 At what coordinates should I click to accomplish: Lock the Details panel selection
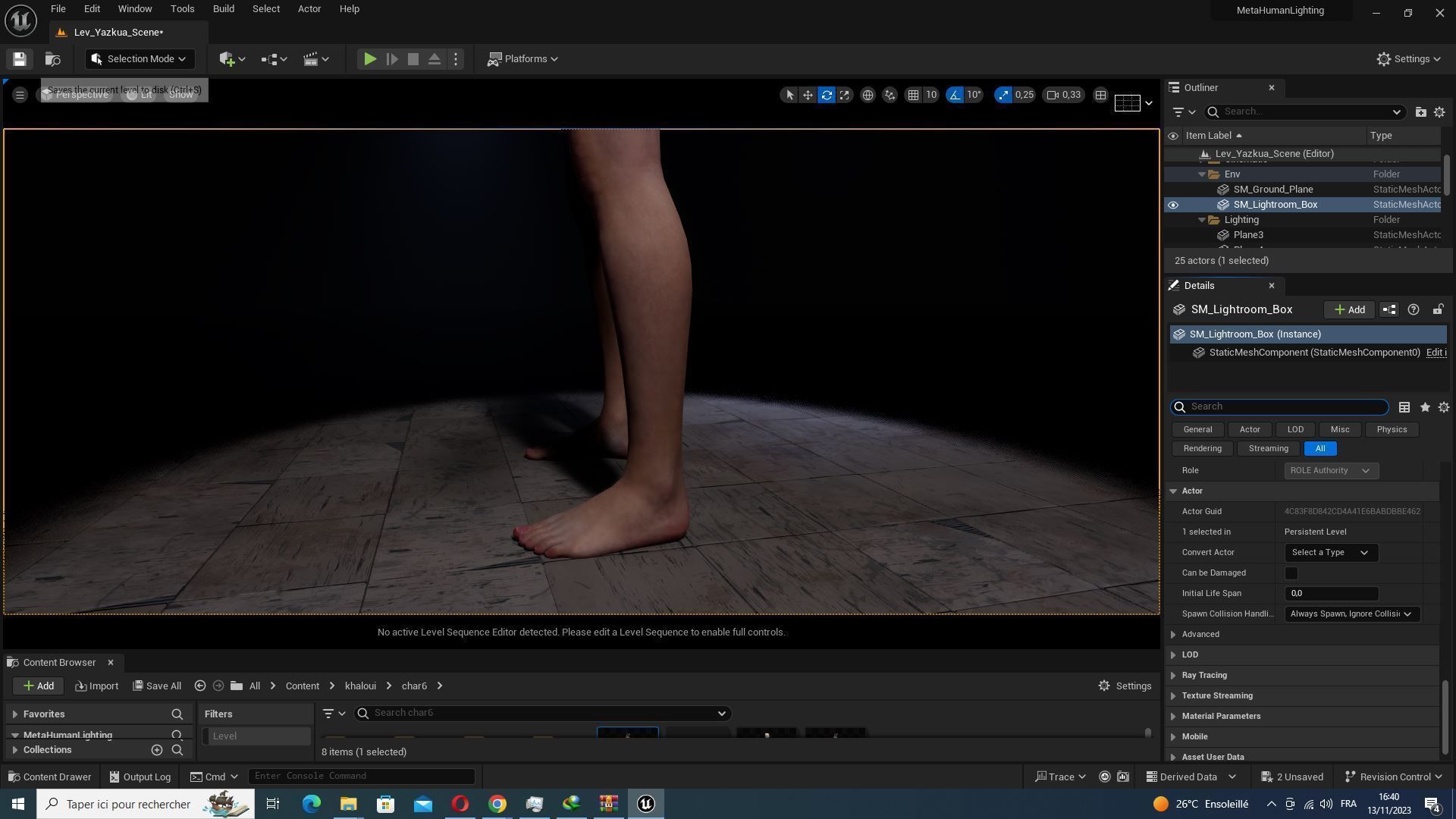coord(1438,309)
